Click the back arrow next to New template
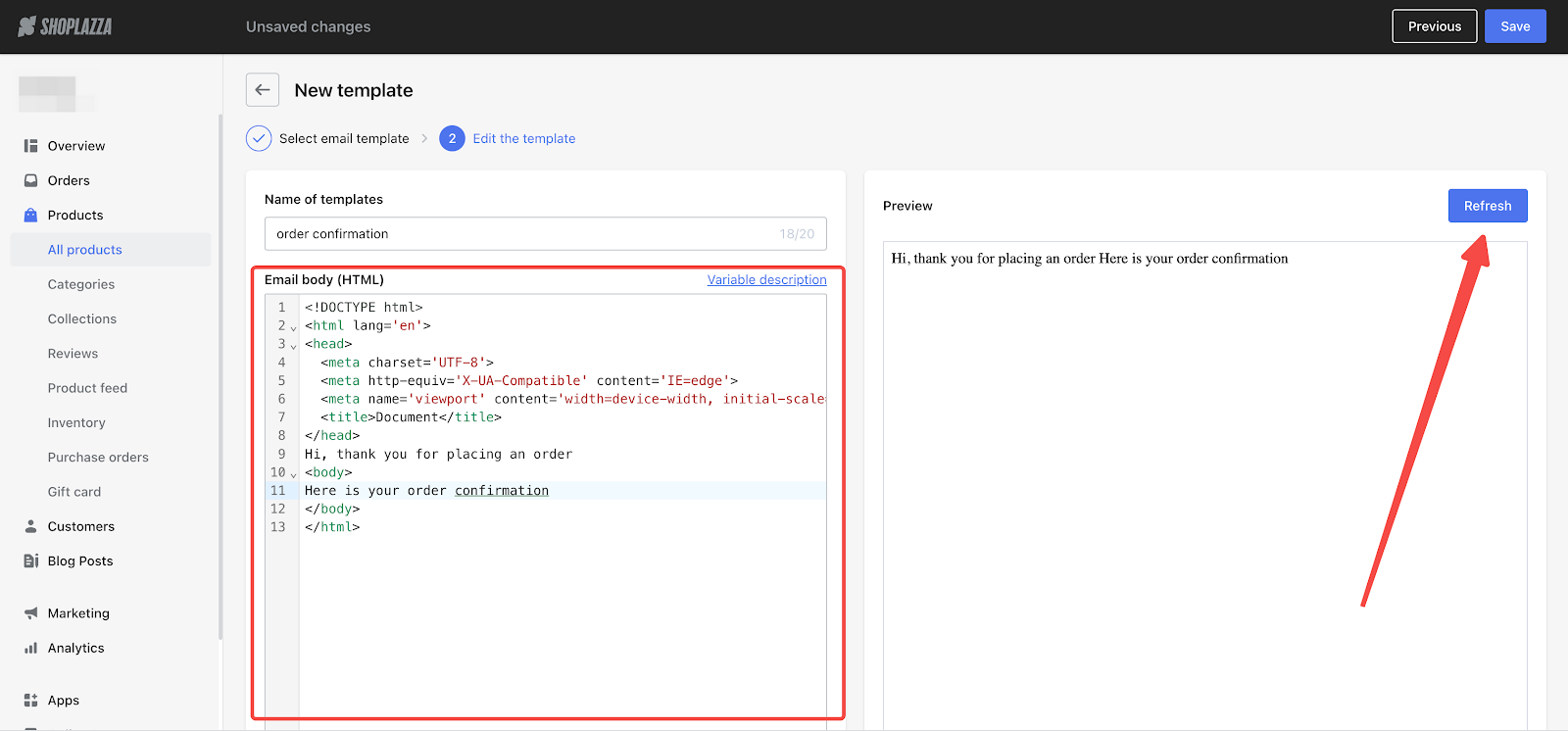Viewport: 1568px width, 731px height. click(x=263, y=90)
